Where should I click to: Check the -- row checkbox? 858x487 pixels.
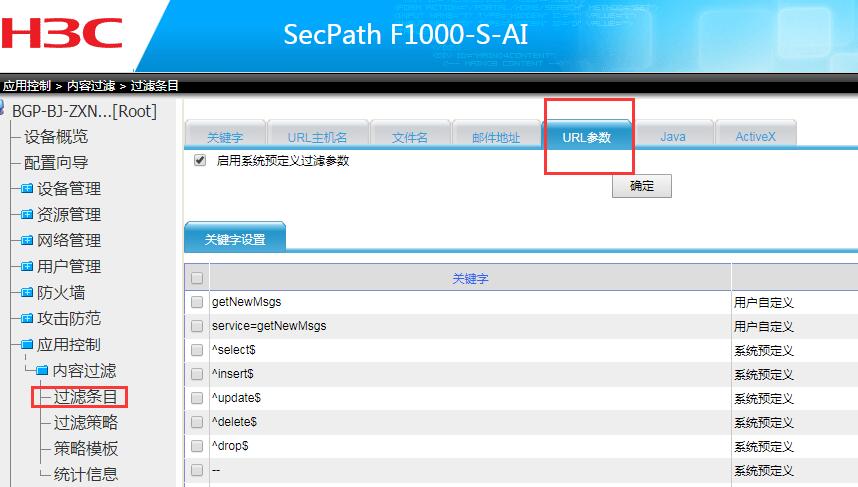pyautogui.click(x=197, y=471)
